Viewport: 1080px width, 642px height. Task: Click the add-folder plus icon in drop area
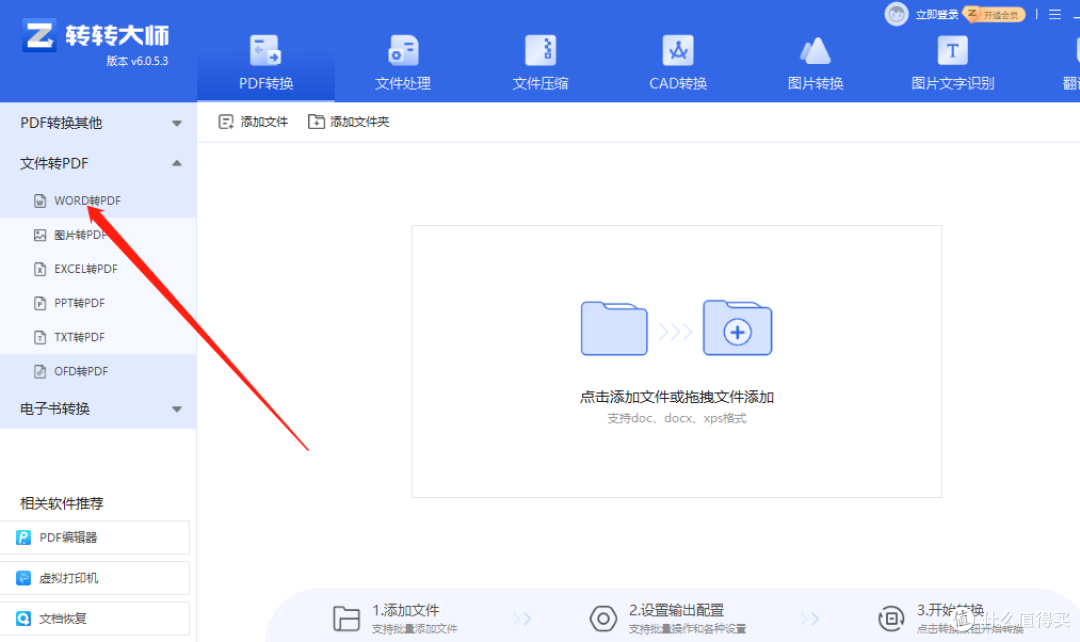(737, 328)
